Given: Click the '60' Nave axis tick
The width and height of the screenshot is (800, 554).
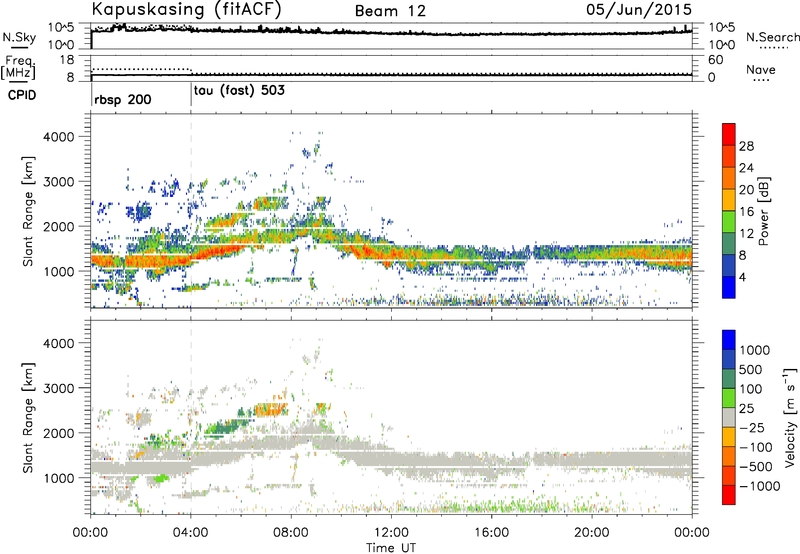Looking at the screenshot, I should tap(716, 60).
